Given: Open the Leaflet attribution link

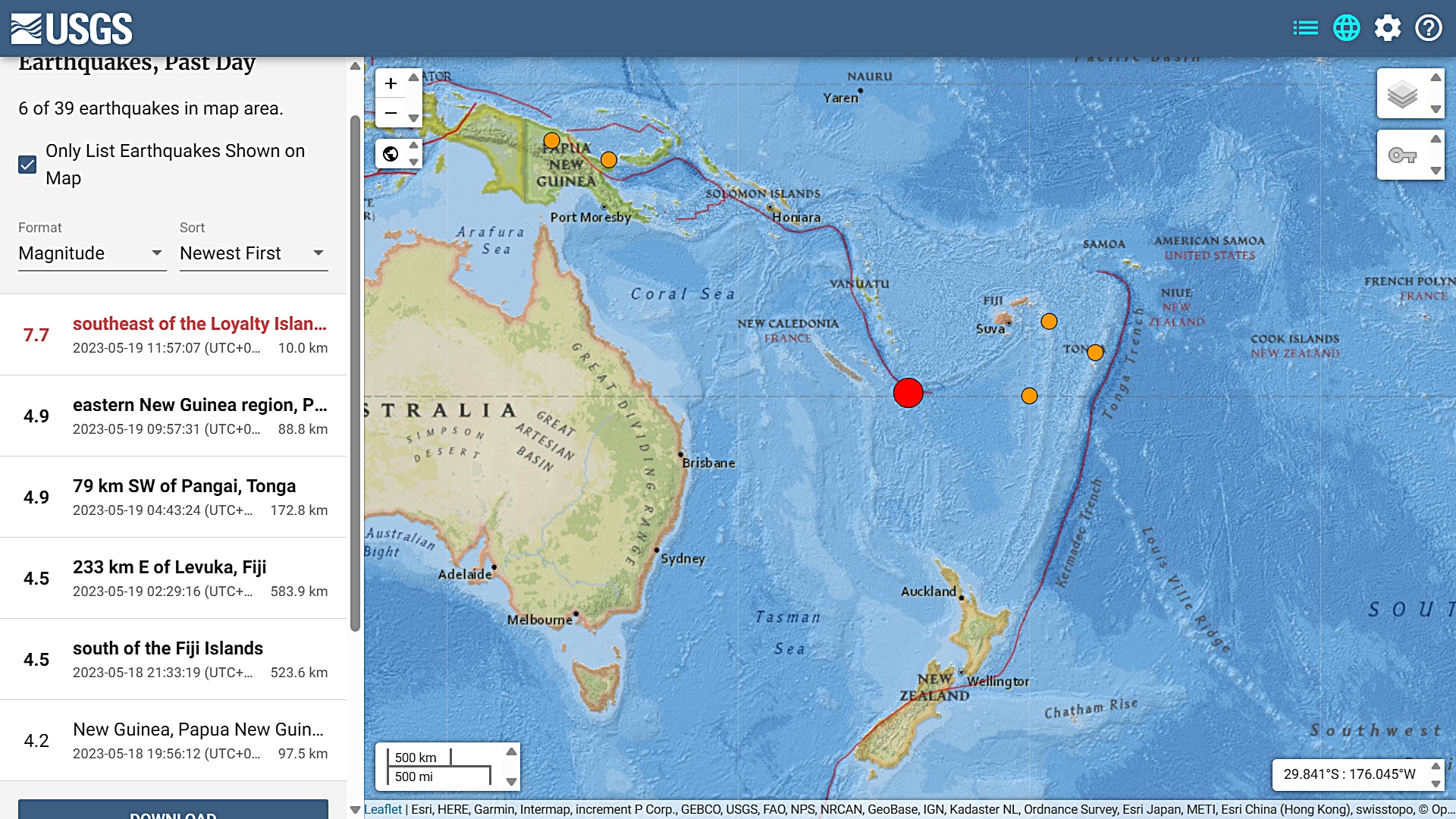Looking at the screenshot, I should pos(383,809).
